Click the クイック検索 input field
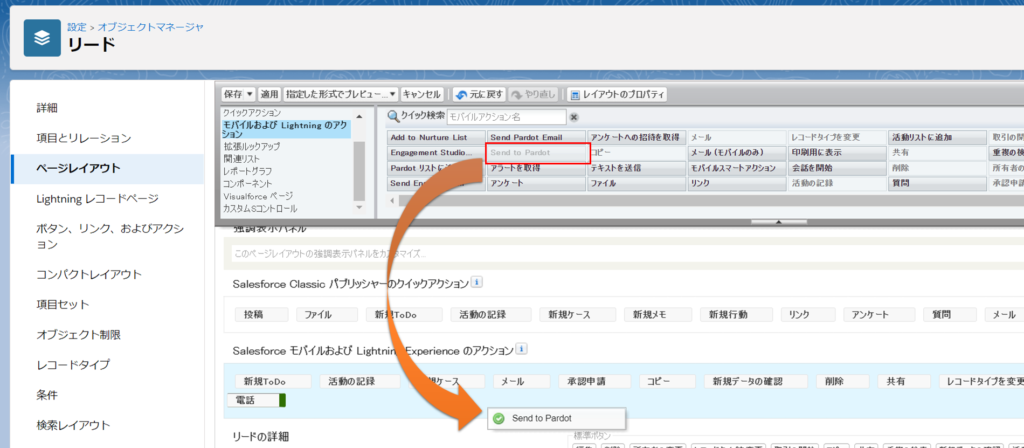 point(506,118)
